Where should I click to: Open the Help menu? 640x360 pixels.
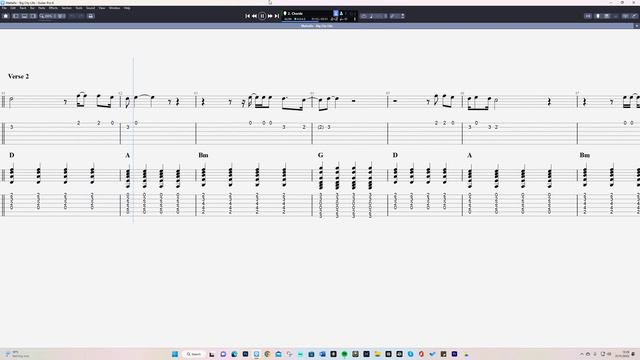127,8
